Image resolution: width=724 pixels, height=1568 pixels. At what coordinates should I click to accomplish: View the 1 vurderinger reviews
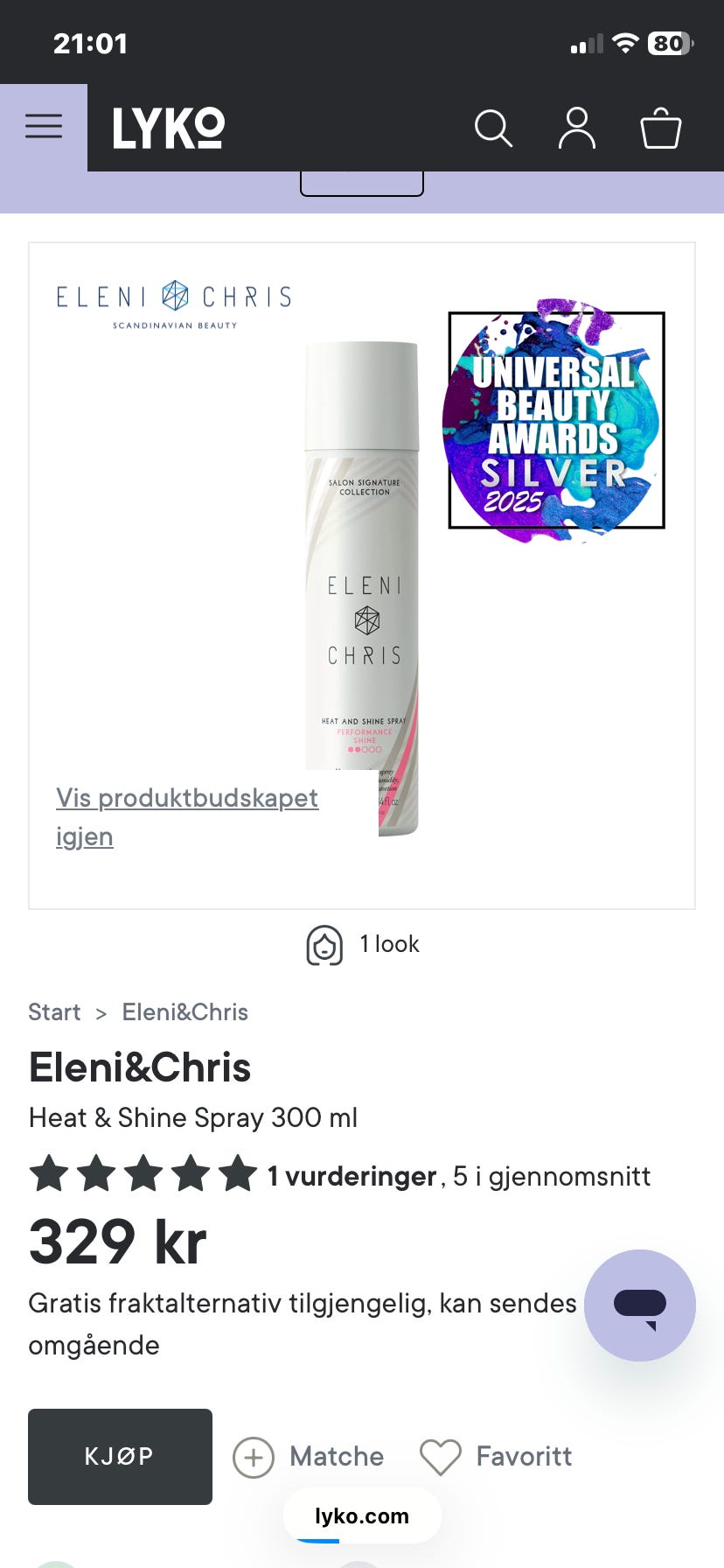[x=352, y=1176]
